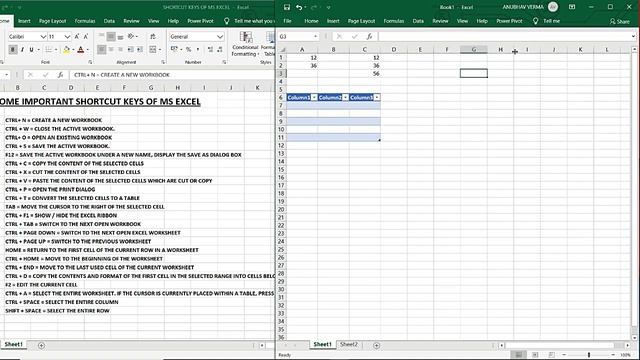This screenshot has width=640, height=360.
Task: Toggle Underline in left Excel window
Action: (31, 49)
